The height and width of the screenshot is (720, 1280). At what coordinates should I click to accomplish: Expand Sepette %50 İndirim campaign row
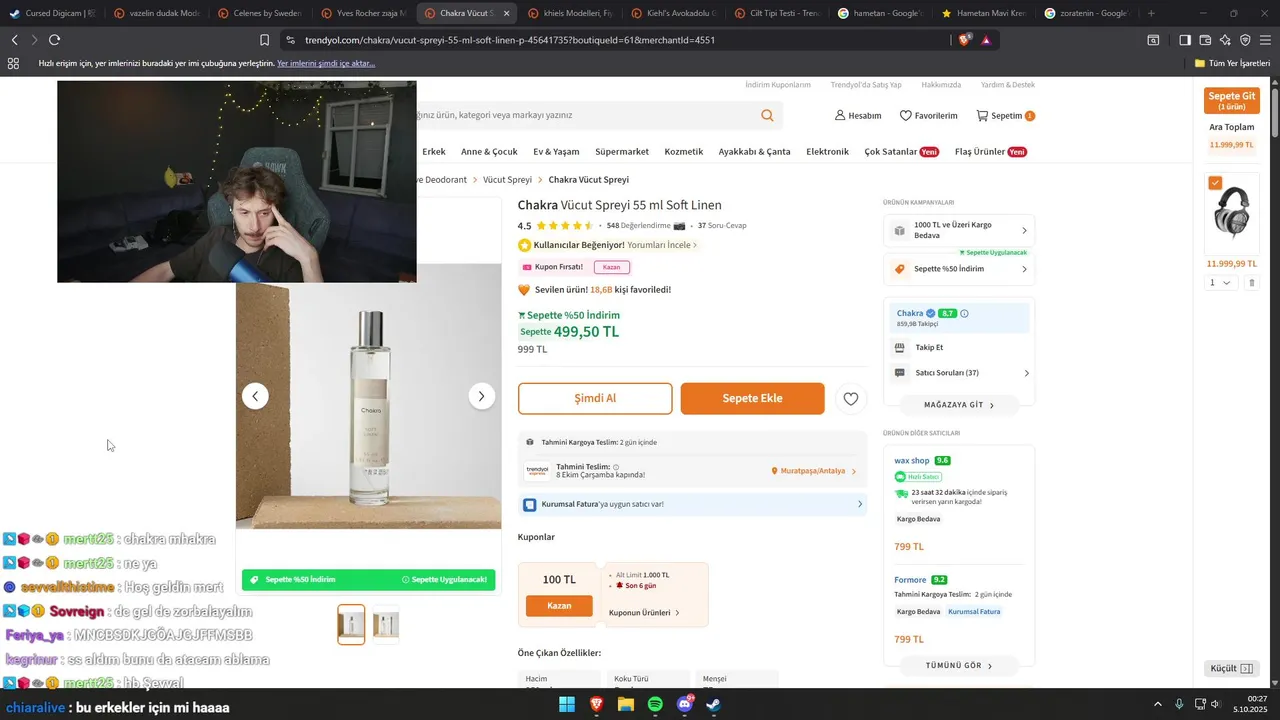[960, 269]
